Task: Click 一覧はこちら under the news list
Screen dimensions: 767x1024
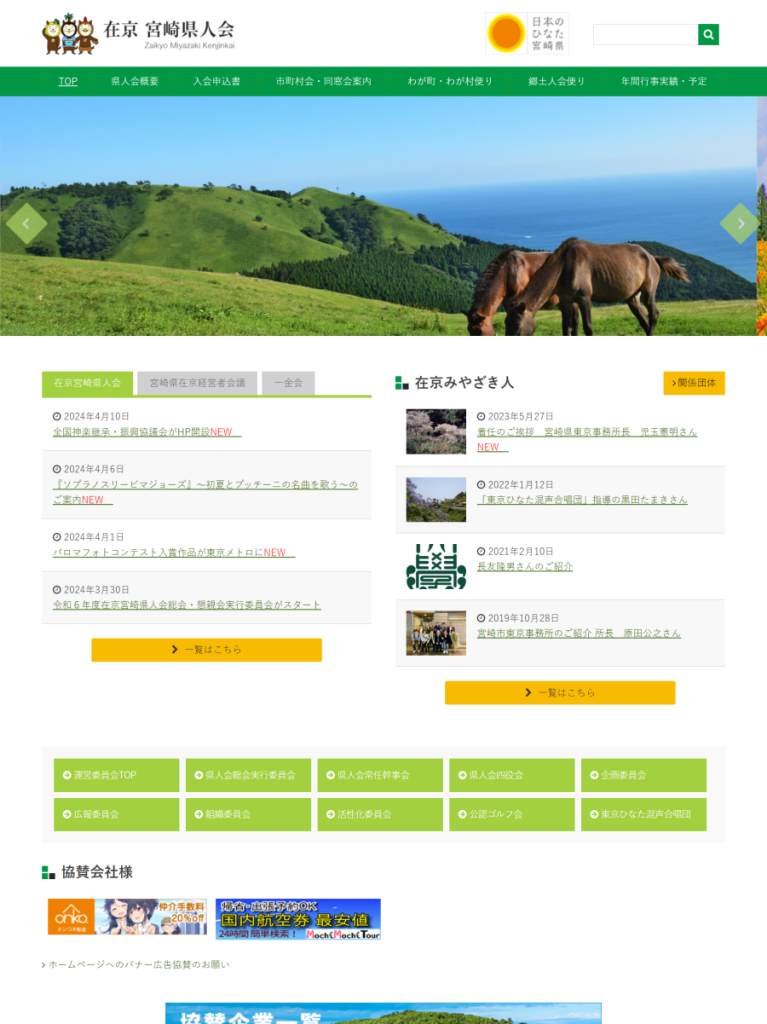Action: tap(206, 650)
